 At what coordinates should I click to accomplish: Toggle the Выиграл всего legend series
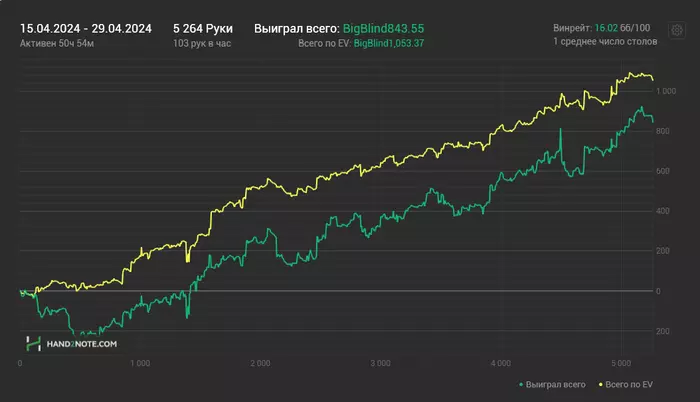point(554,384)
